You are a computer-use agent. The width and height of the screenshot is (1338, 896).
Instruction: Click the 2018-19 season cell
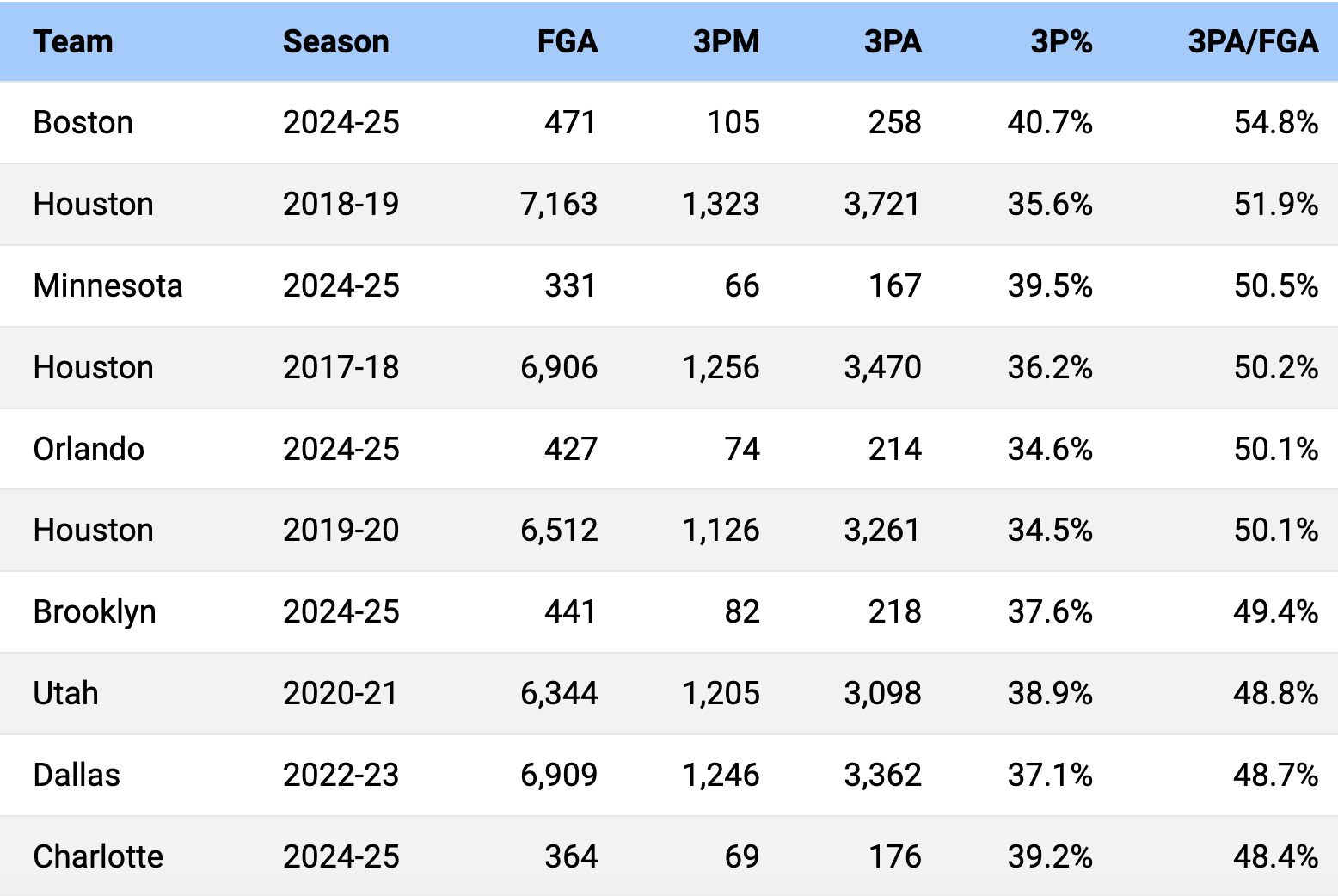tap(341, 204)
